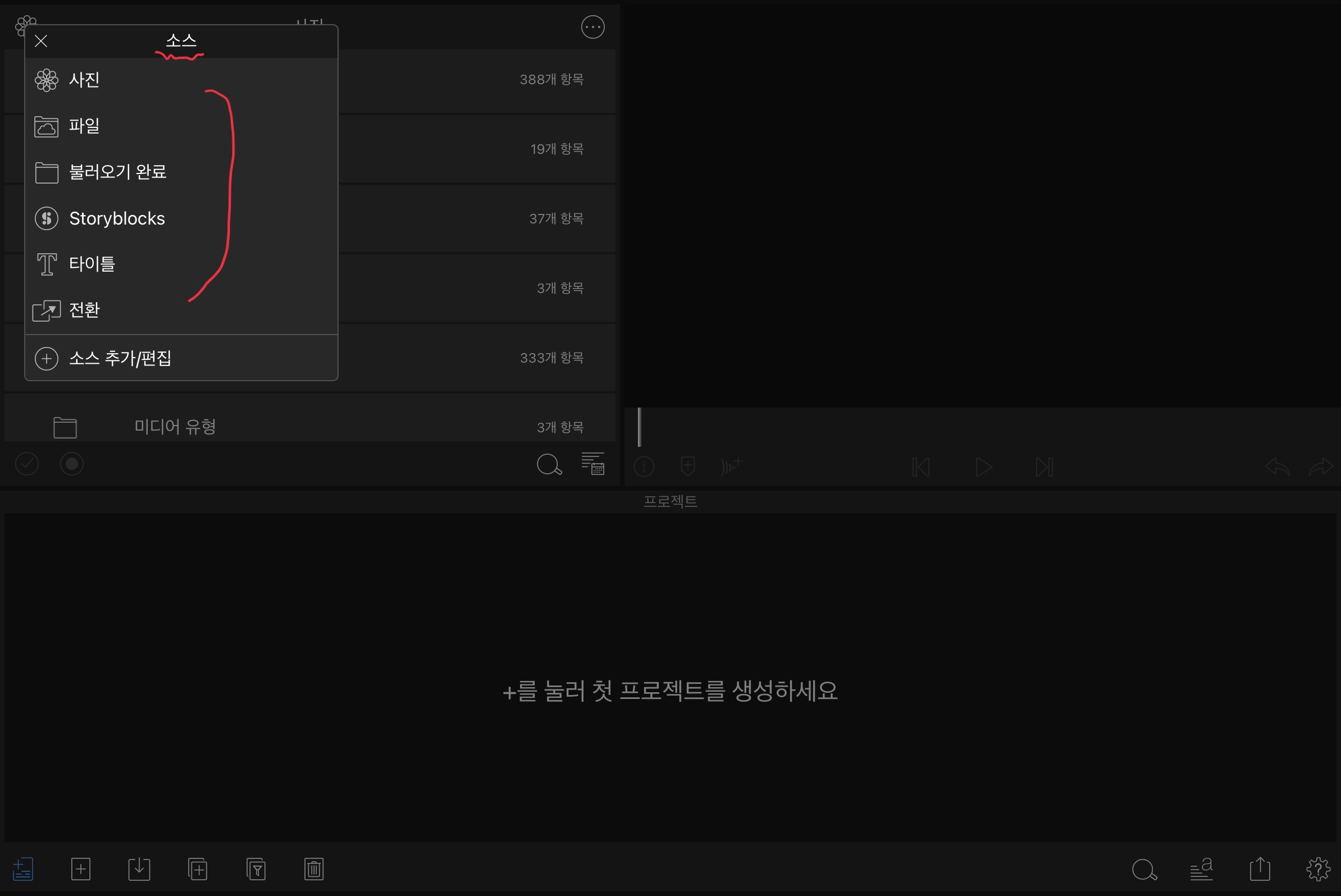Click 소스 추가/편집 button
The height and width of the screenshot is (896, 1341).
(x=120, y=358)
